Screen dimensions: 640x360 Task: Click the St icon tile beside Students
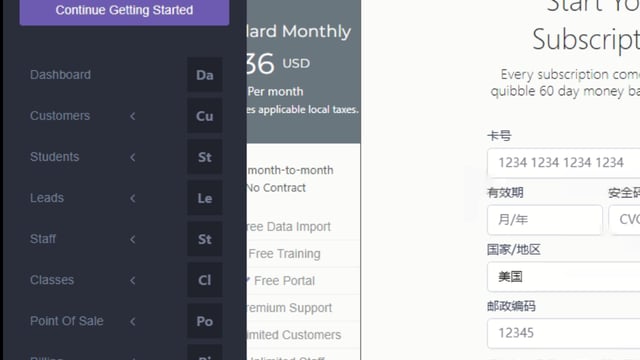pos(205,157)
